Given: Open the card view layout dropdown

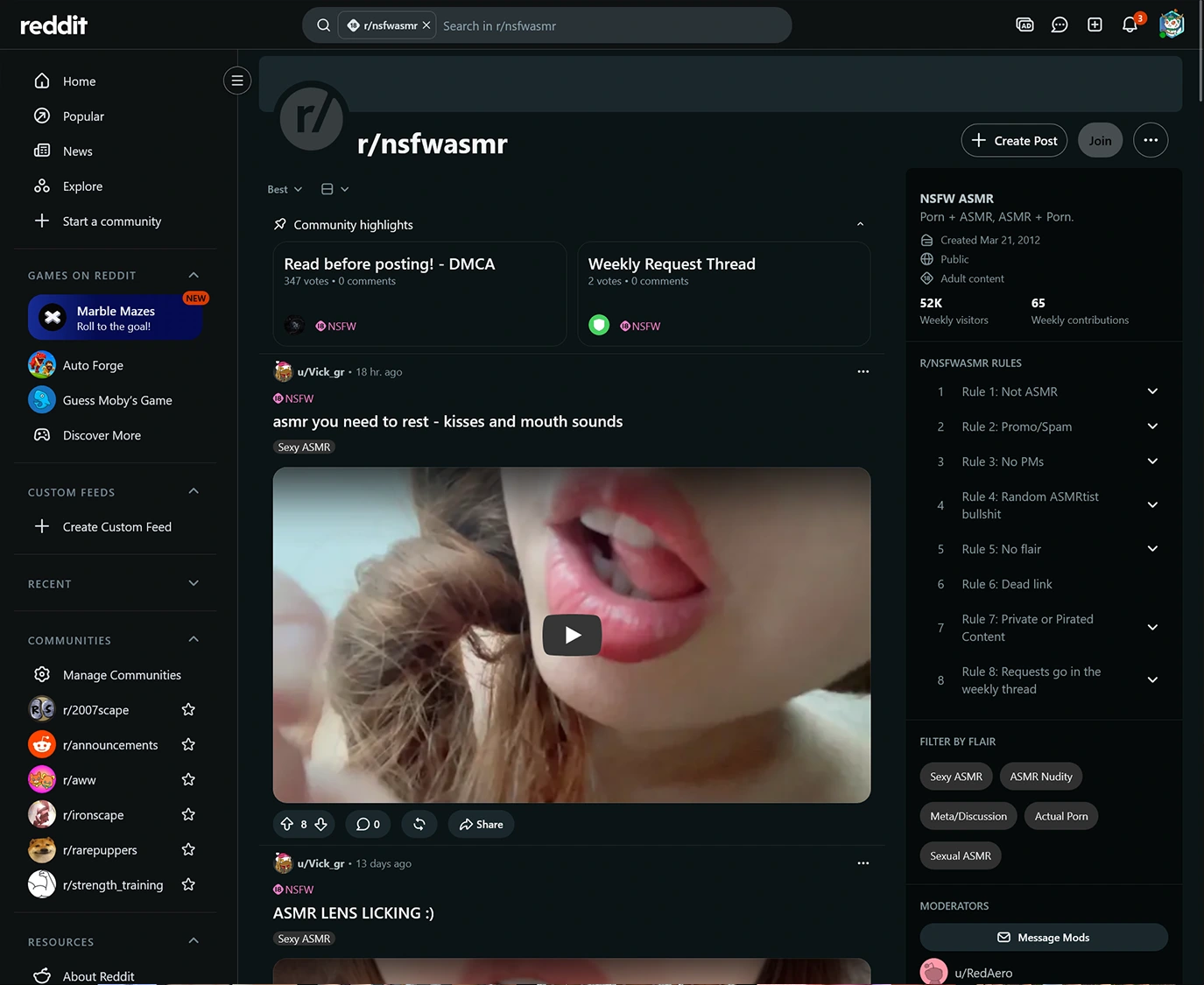Looking at the screenshot, I should [x=334, y=189].
